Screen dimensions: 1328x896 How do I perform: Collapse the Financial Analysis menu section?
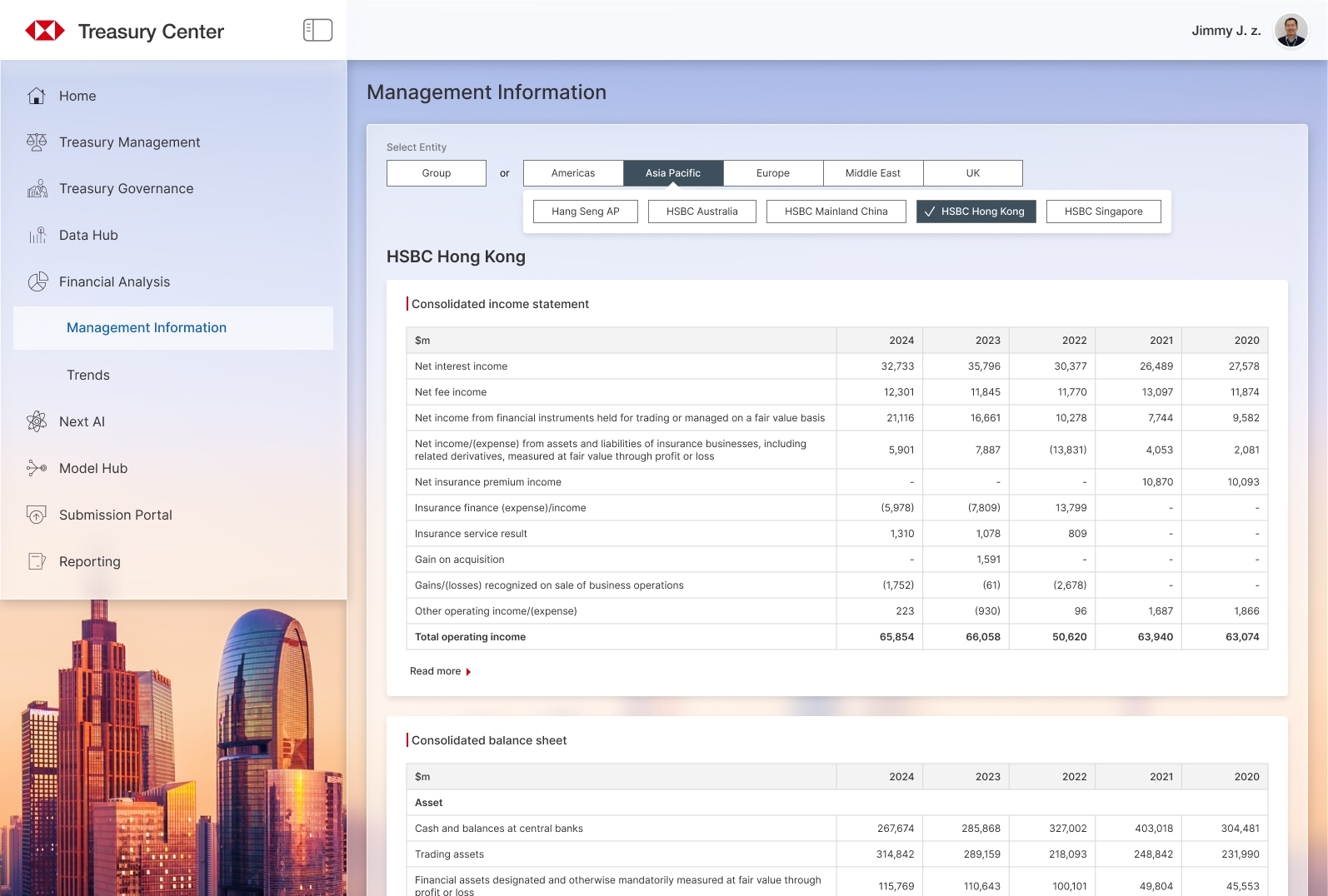(x=114, y=282)
